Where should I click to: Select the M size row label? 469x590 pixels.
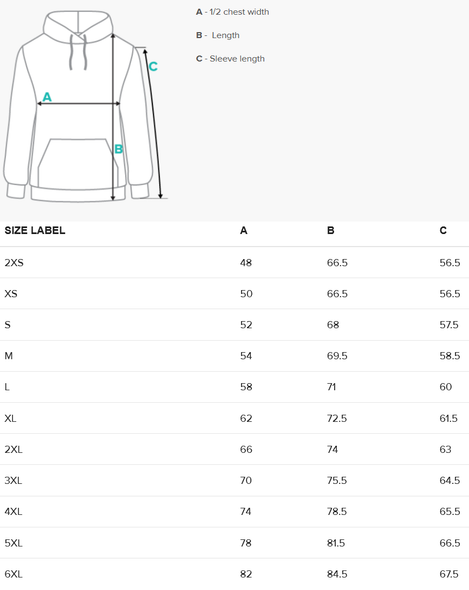tap(9, 356)
